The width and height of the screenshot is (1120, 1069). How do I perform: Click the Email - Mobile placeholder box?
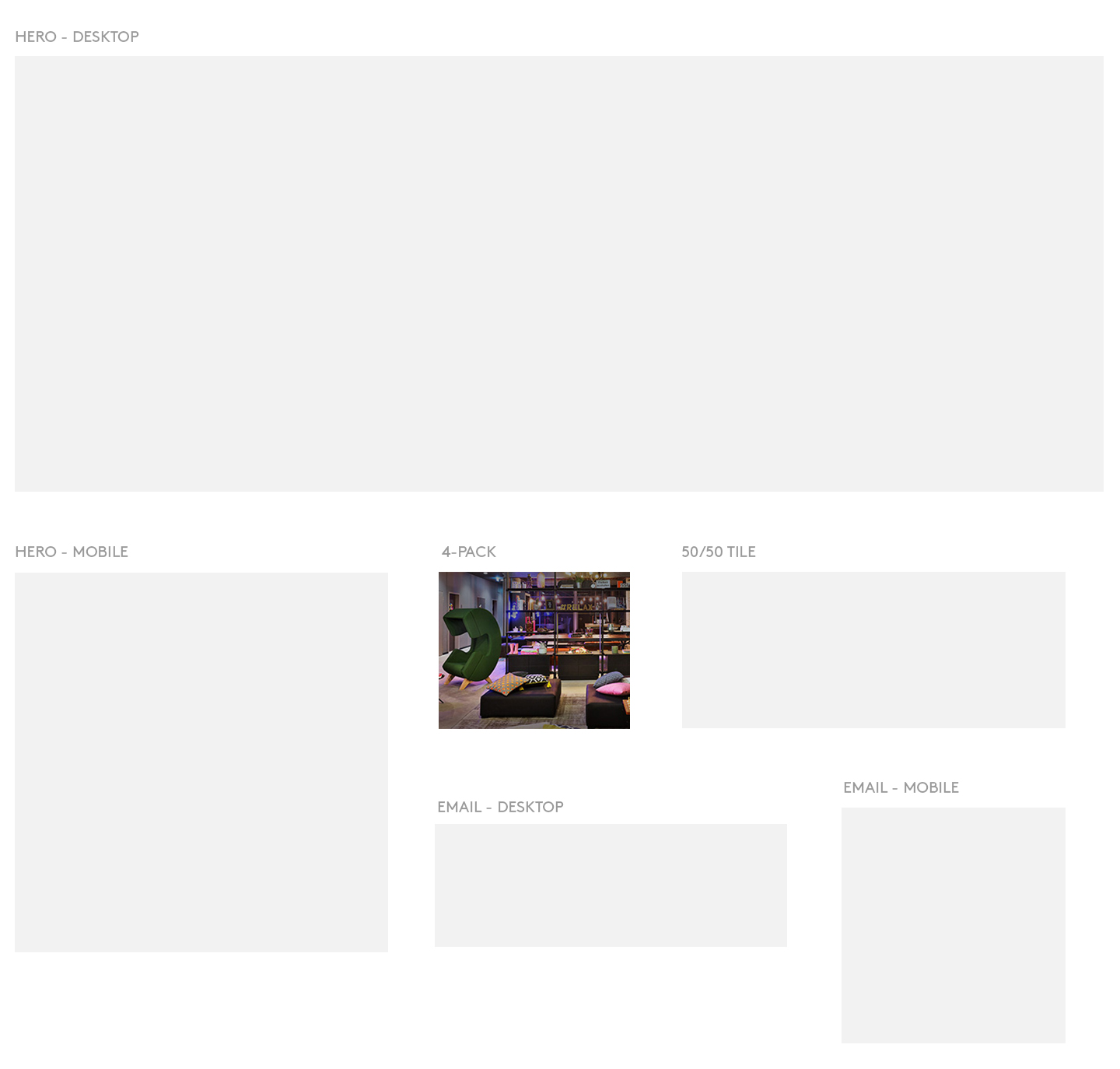pos(953,924)
